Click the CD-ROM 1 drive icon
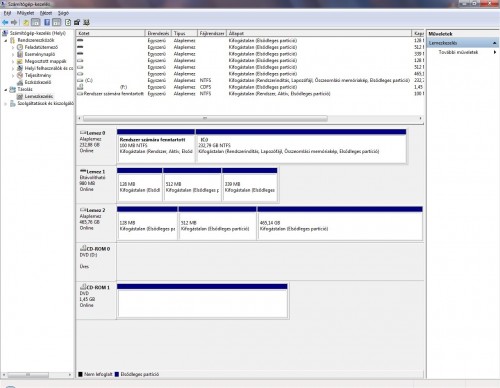Viewport: 500px width, 388px height. 83,287
